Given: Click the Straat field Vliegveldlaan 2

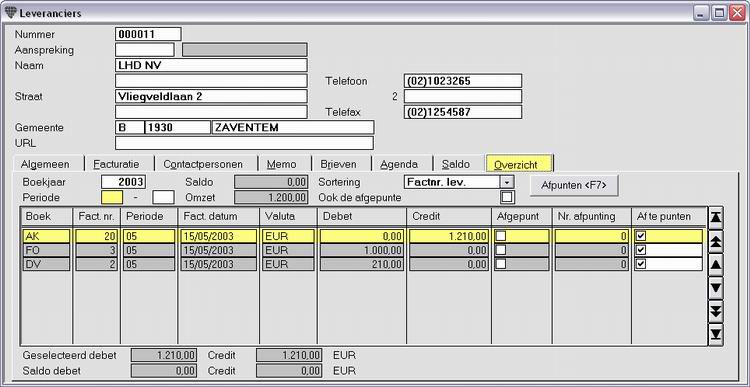Looking at the screenshot, I should (211, 96).
